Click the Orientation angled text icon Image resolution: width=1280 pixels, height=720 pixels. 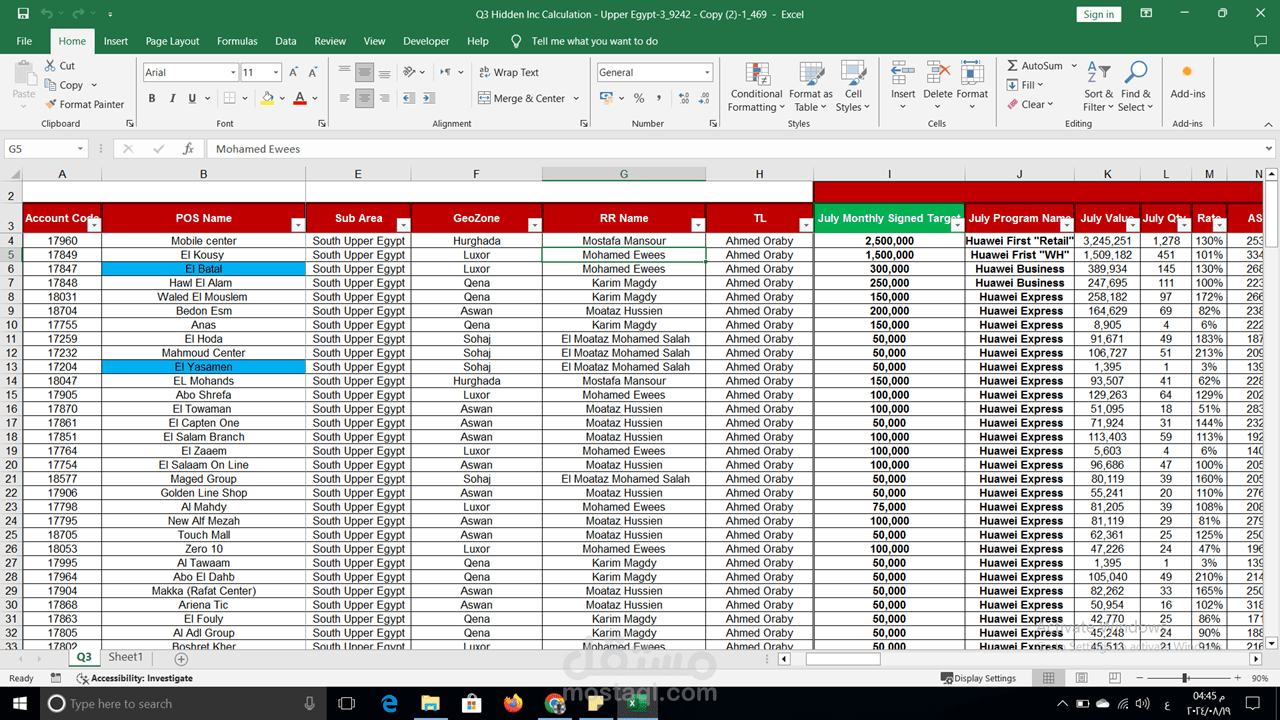(411, 72)
